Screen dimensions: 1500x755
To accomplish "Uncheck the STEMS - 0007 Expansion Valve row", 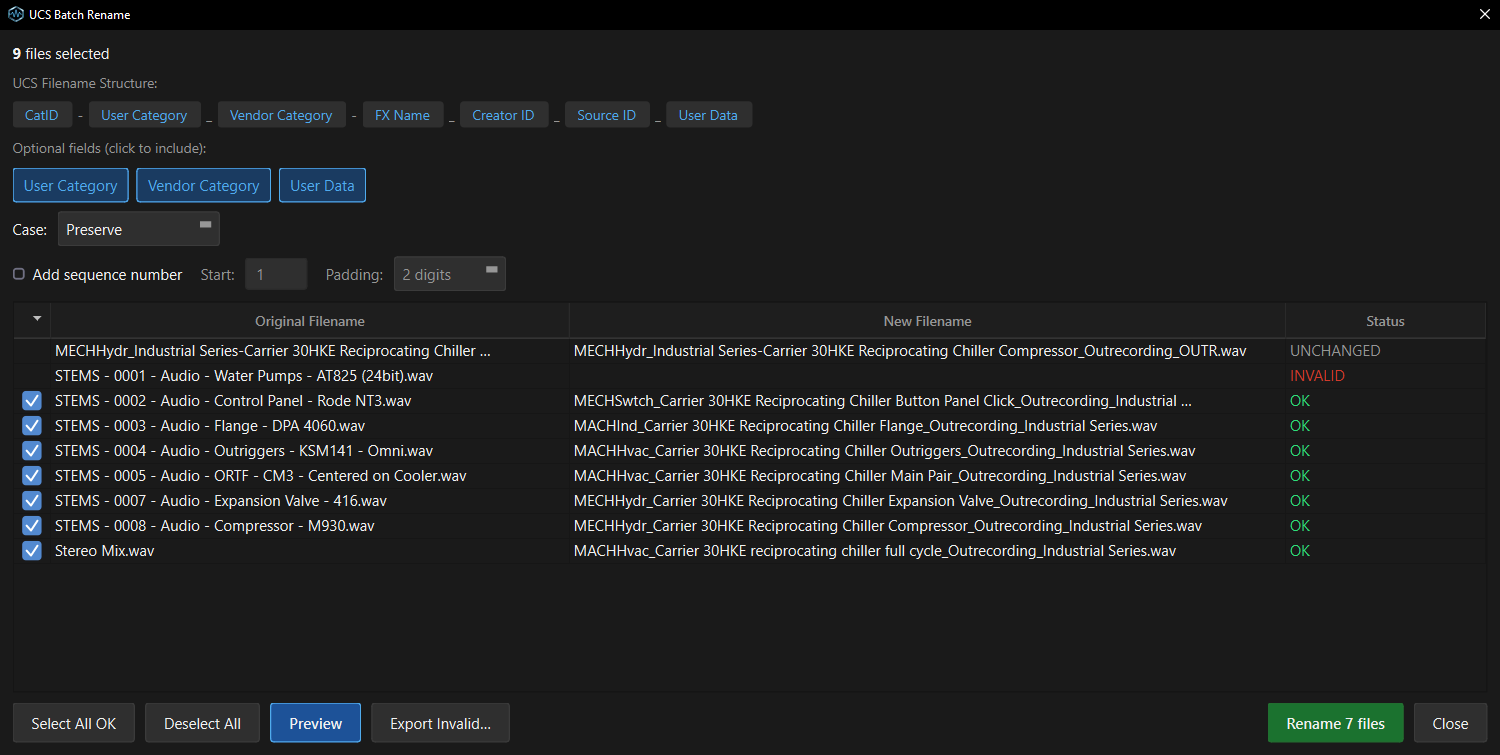I will [x=32, y=501].
